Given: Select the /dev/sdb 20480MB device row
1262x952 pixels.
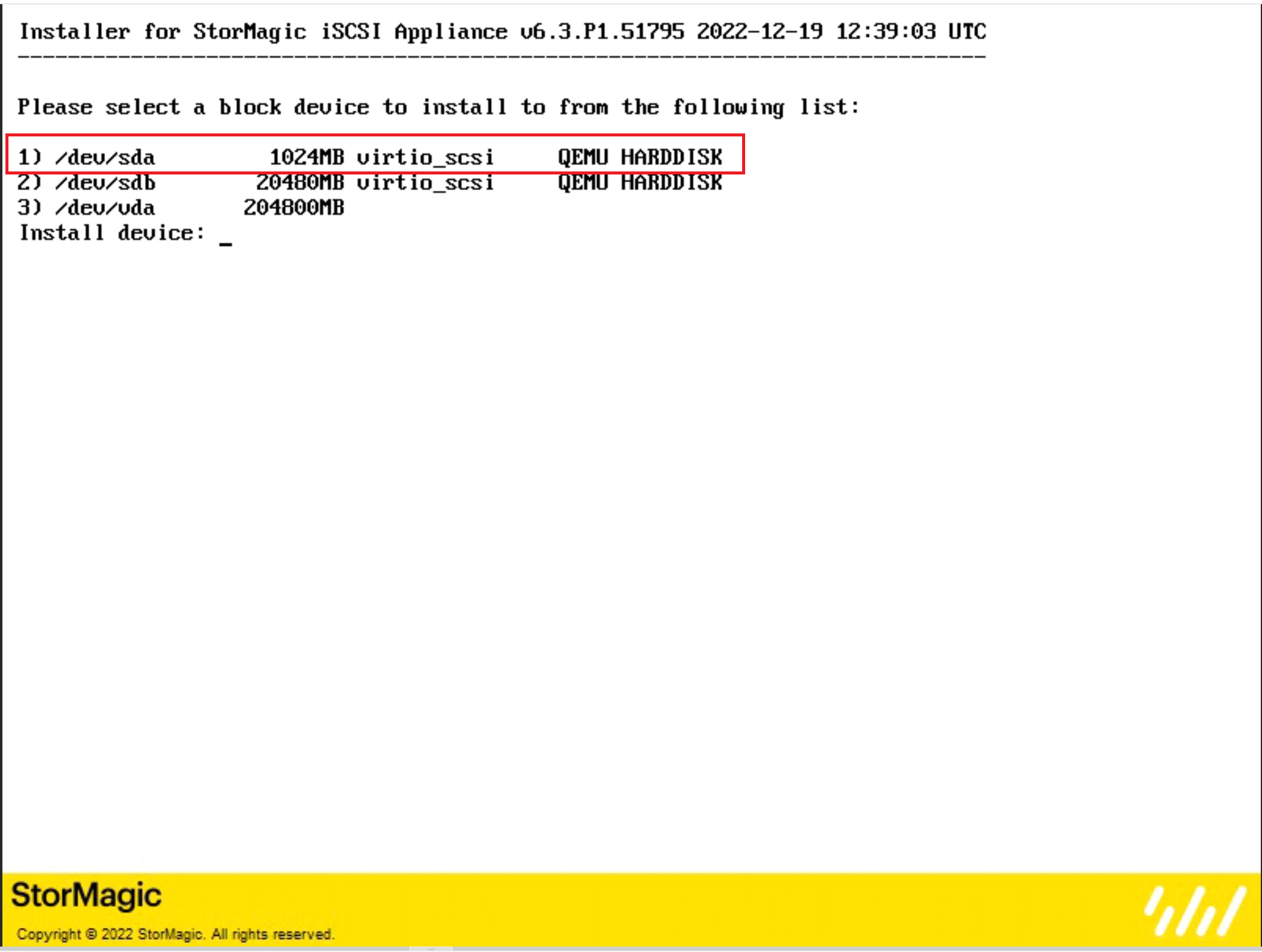Looking at the screenshot, I should coord(370,182).
